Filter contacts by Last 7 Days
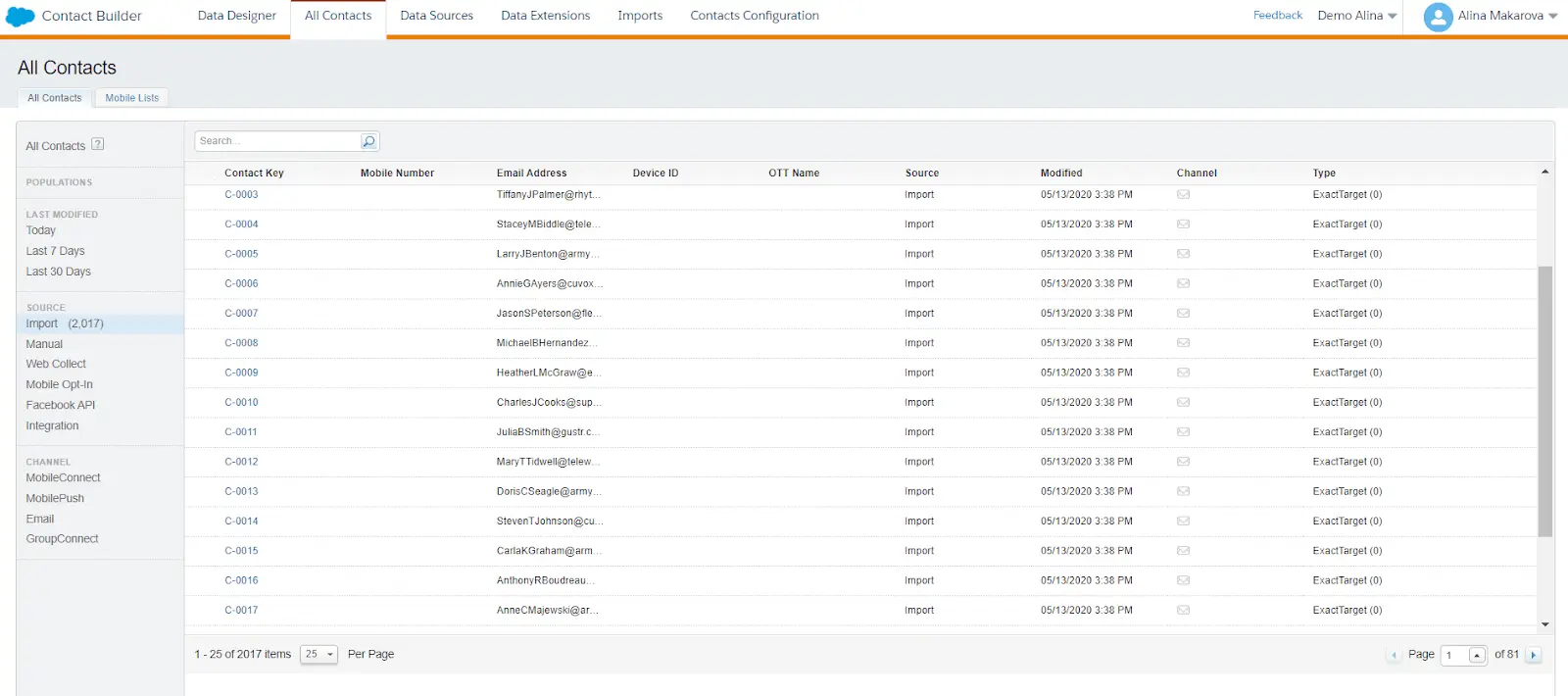1568x696 pixels. click(56, 251)
